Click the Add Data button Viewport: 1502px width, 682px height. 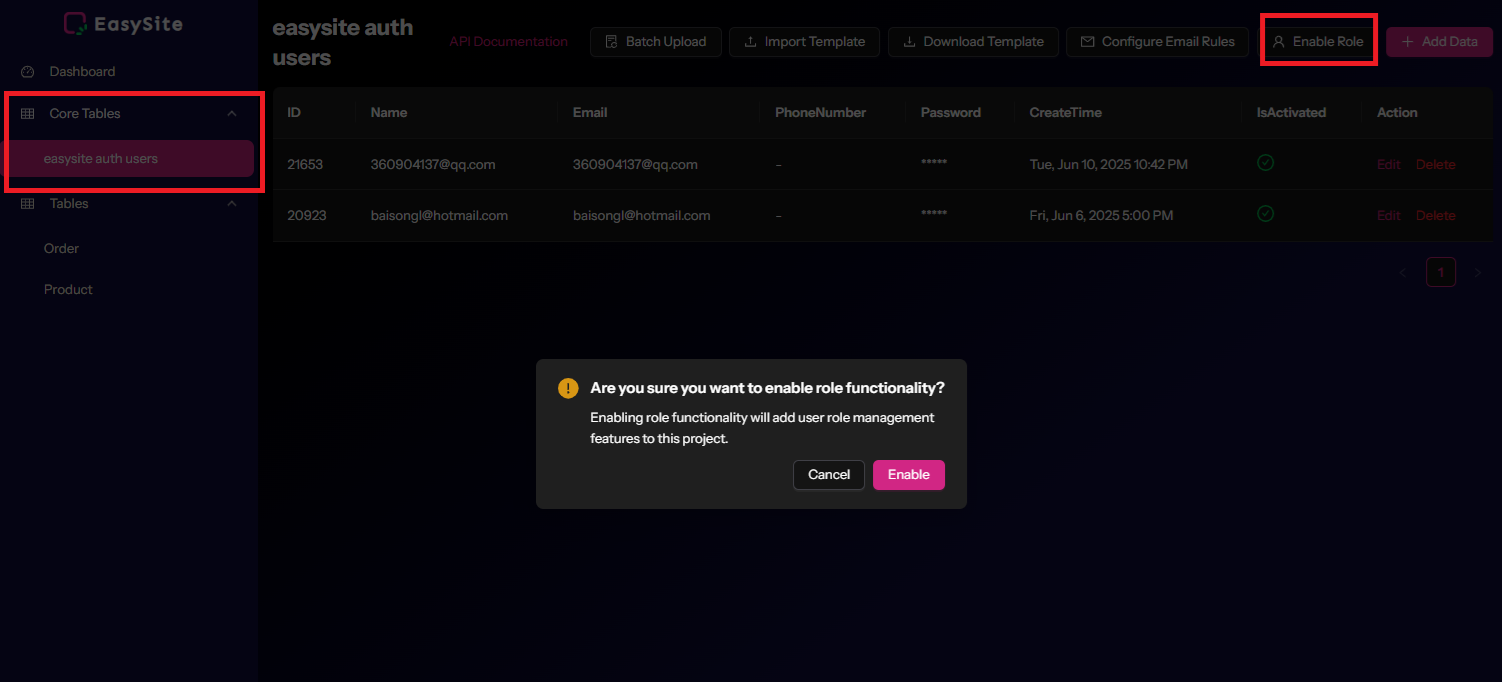click(1439, 42)
